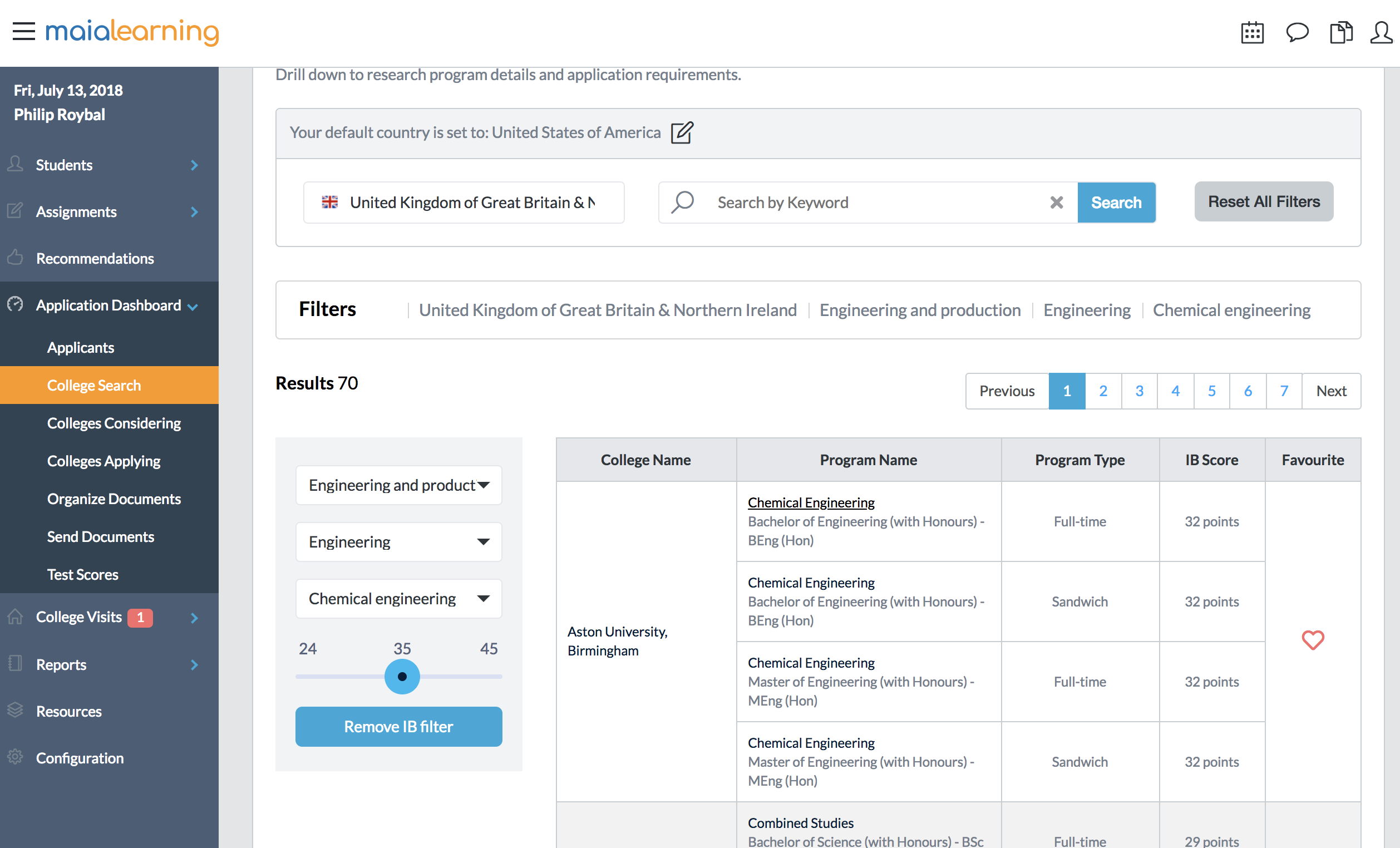Toggle favourite heart for Aston University
1400x848 pixels.
[x=1313, y=640]
